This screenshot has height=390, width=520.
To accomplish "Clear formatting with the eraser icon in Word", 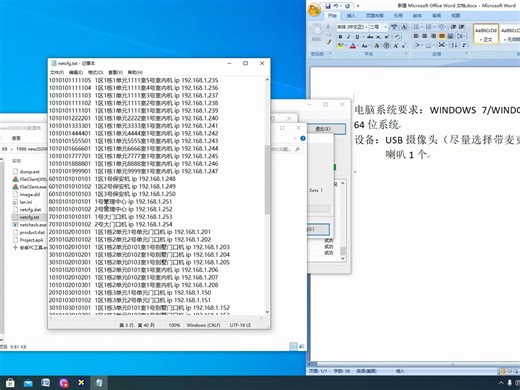I will (x=397, y=37).
